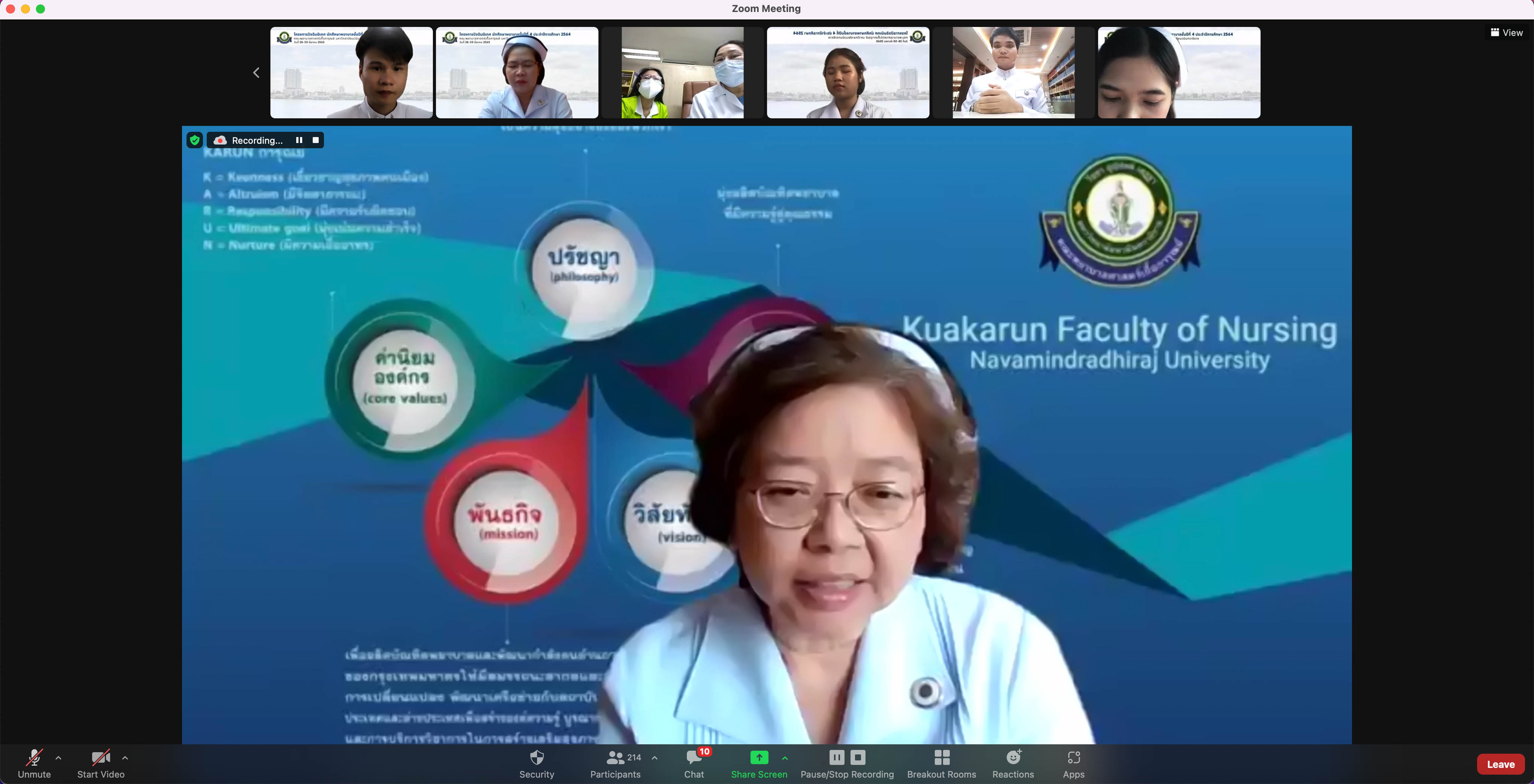Expand audio options arrow next to Unmute
Screen dimensions: 1534x784
[x=58, y=758]
